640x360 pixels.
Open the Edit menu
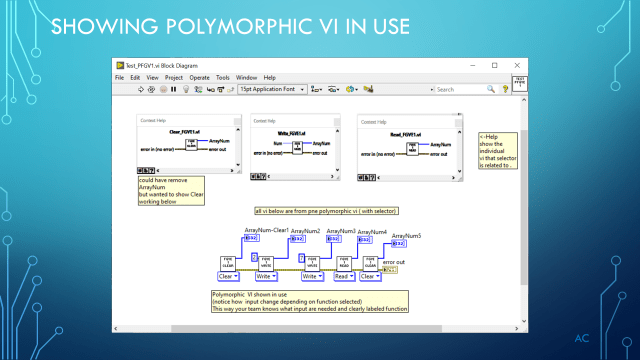point(135,78)
